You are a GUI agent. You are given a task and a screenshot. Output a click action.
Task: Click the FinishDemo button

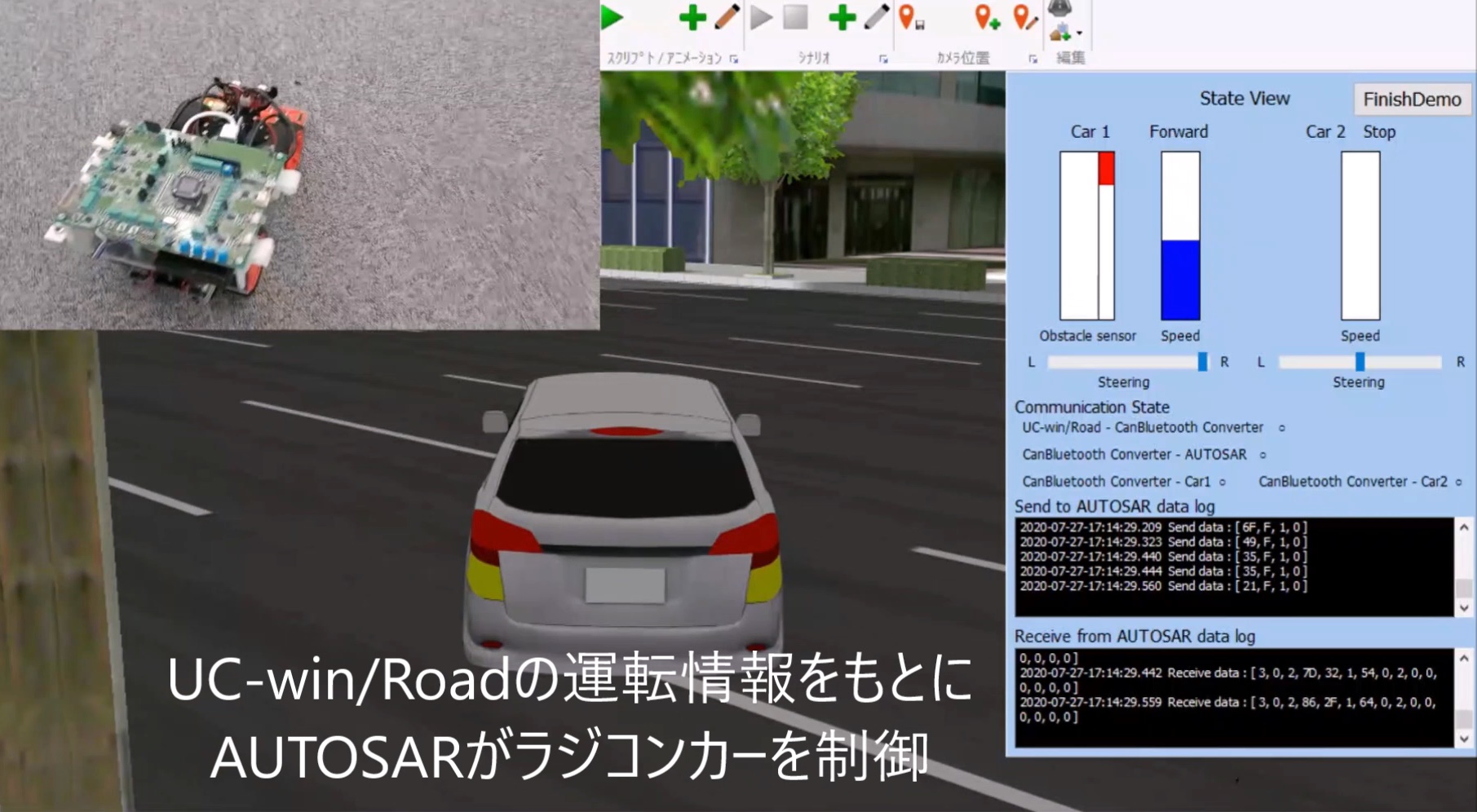[1412, 99]
